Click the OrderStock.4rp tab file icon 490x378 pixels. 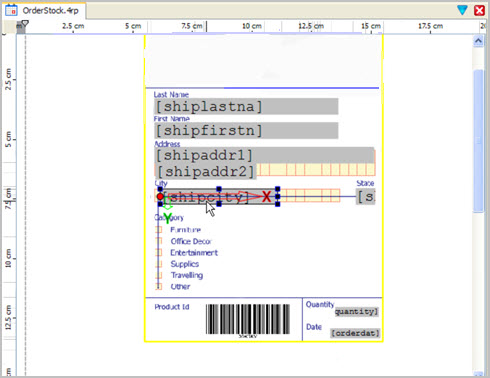(x=11, y=10)
